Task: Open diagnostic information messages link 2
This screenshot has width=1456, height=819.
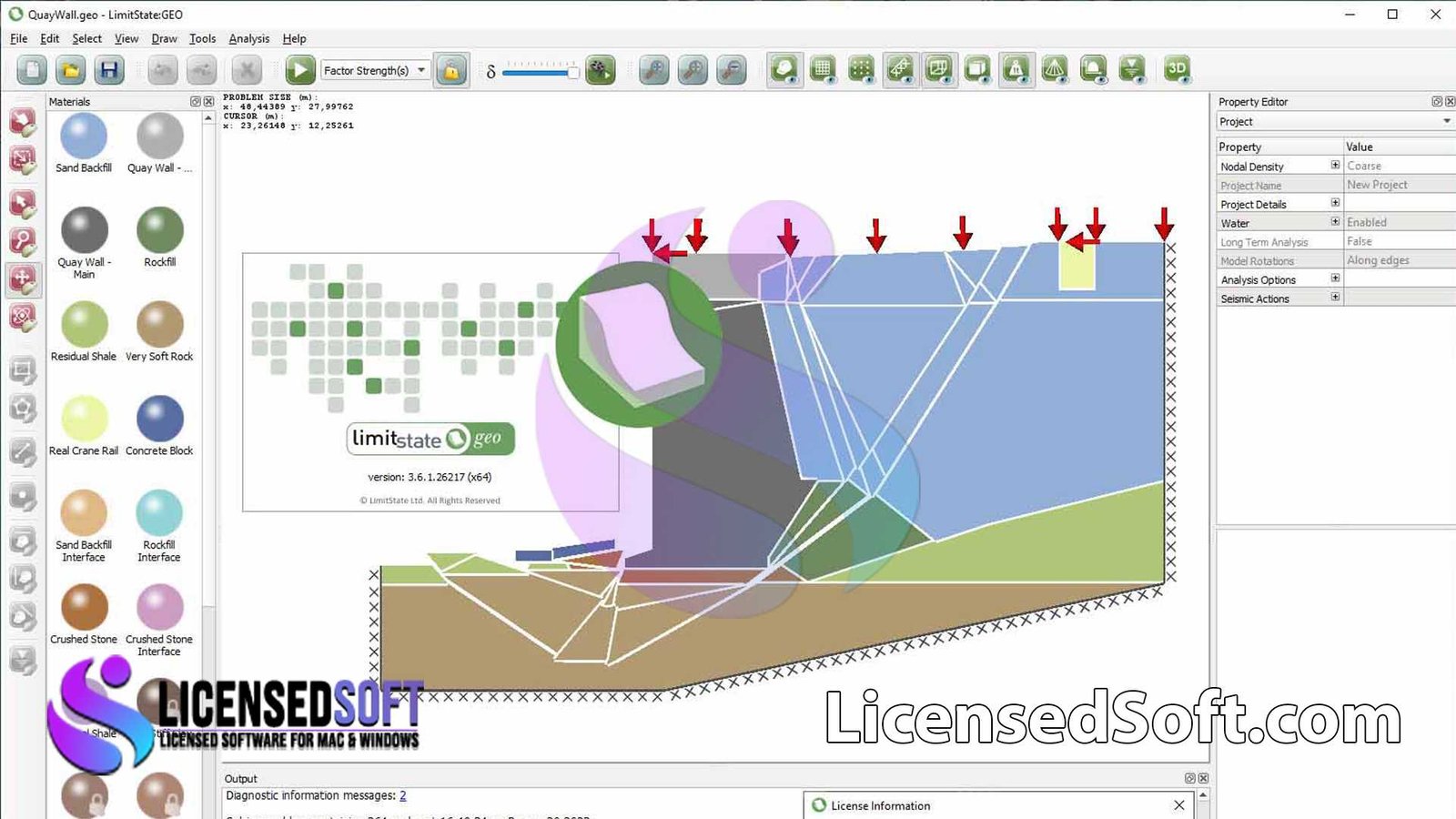Action: tap(403, 795)
